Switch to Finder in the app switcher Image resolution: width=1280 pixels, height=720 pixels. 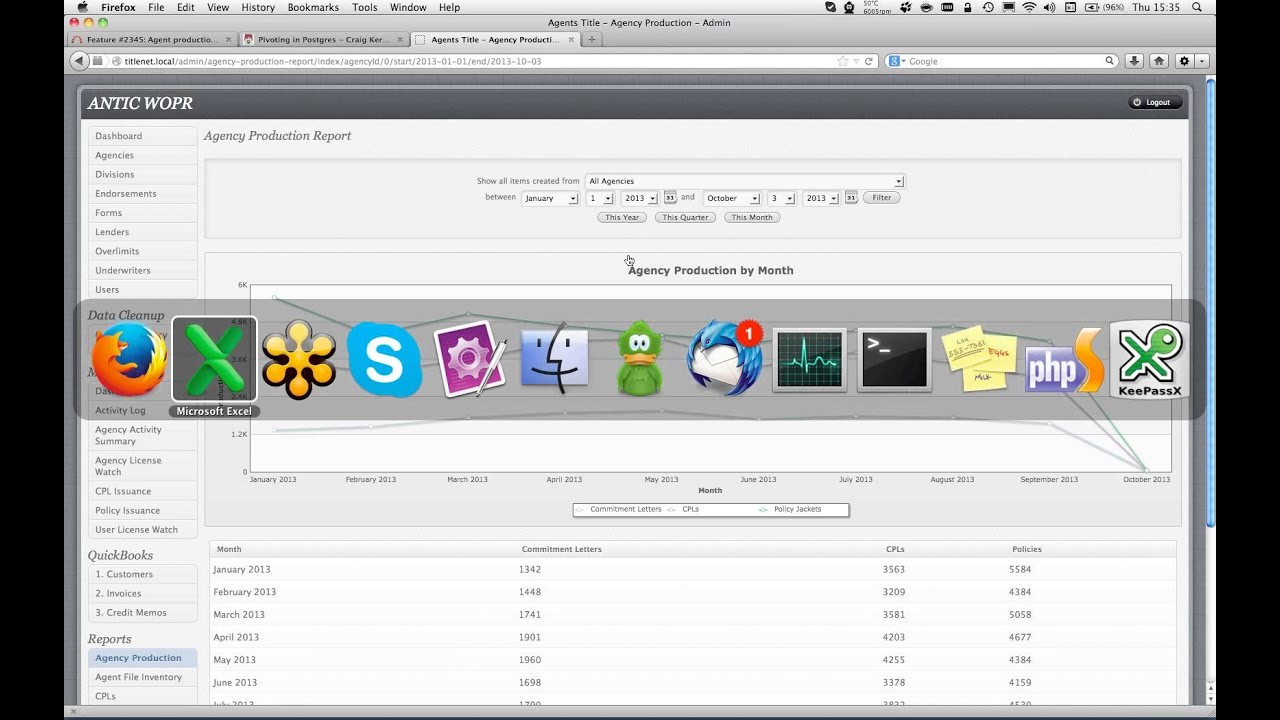click(555, 360)
